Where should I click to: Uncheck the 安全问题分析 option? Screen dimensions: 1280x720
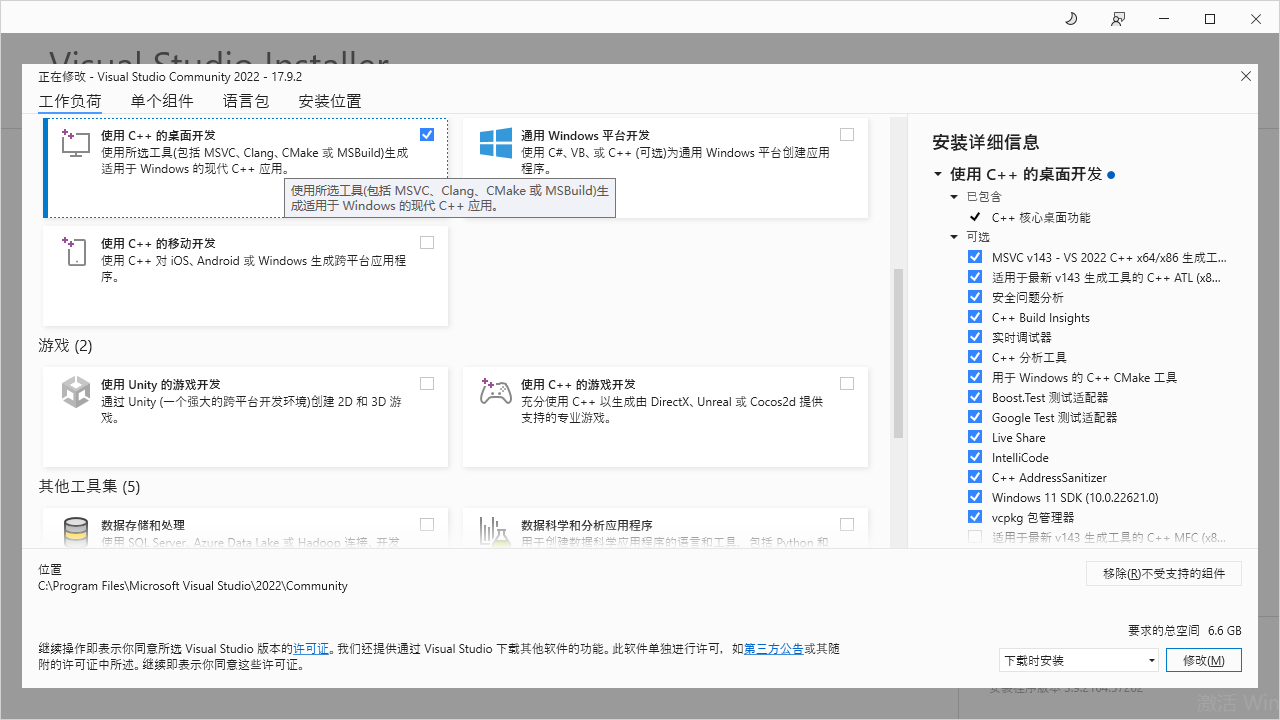pos(975,297)
